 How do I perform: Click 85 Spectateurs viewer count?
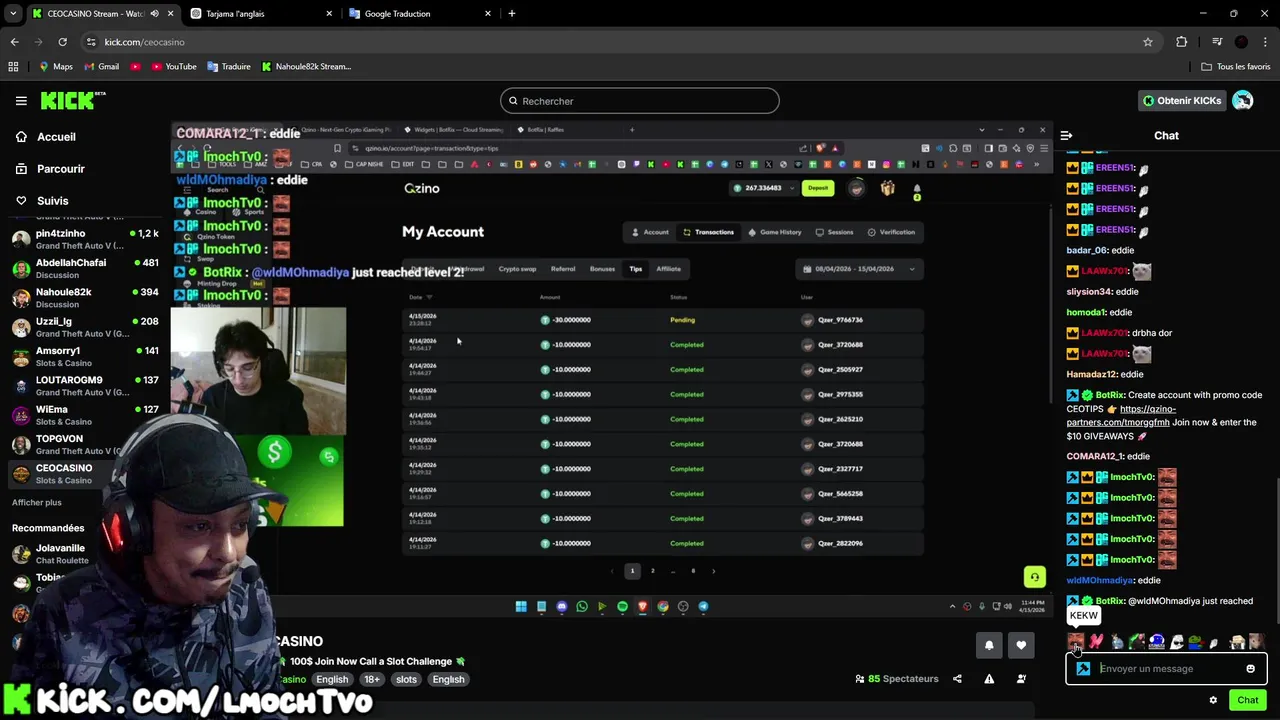tap(896, 679)
